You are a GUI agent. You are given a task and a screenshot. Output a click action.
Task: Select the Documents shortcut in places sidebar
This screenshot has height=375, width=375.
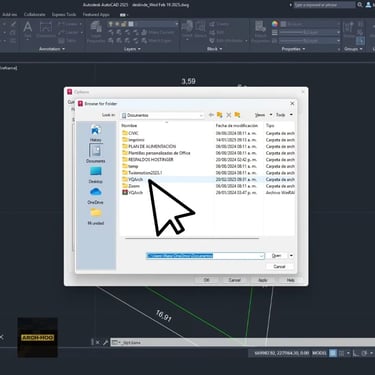coord(96,154)
